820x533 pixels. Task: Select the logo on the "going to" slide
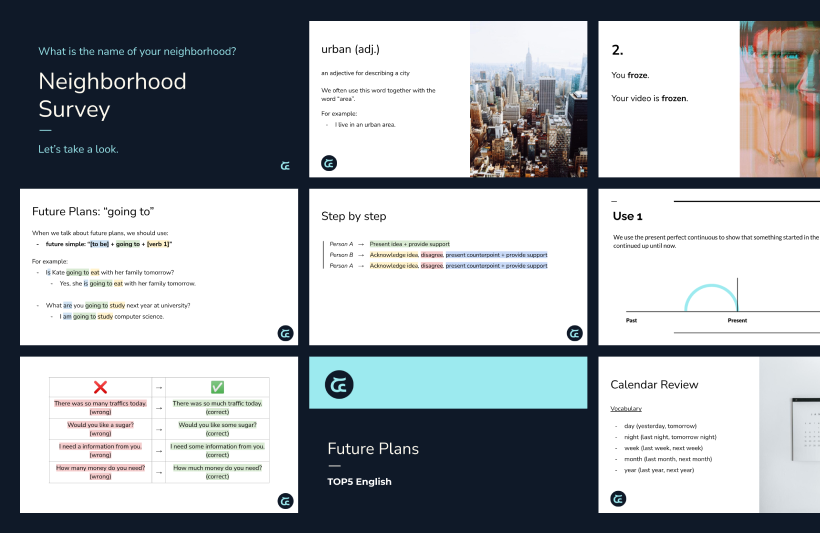[285, 333]
